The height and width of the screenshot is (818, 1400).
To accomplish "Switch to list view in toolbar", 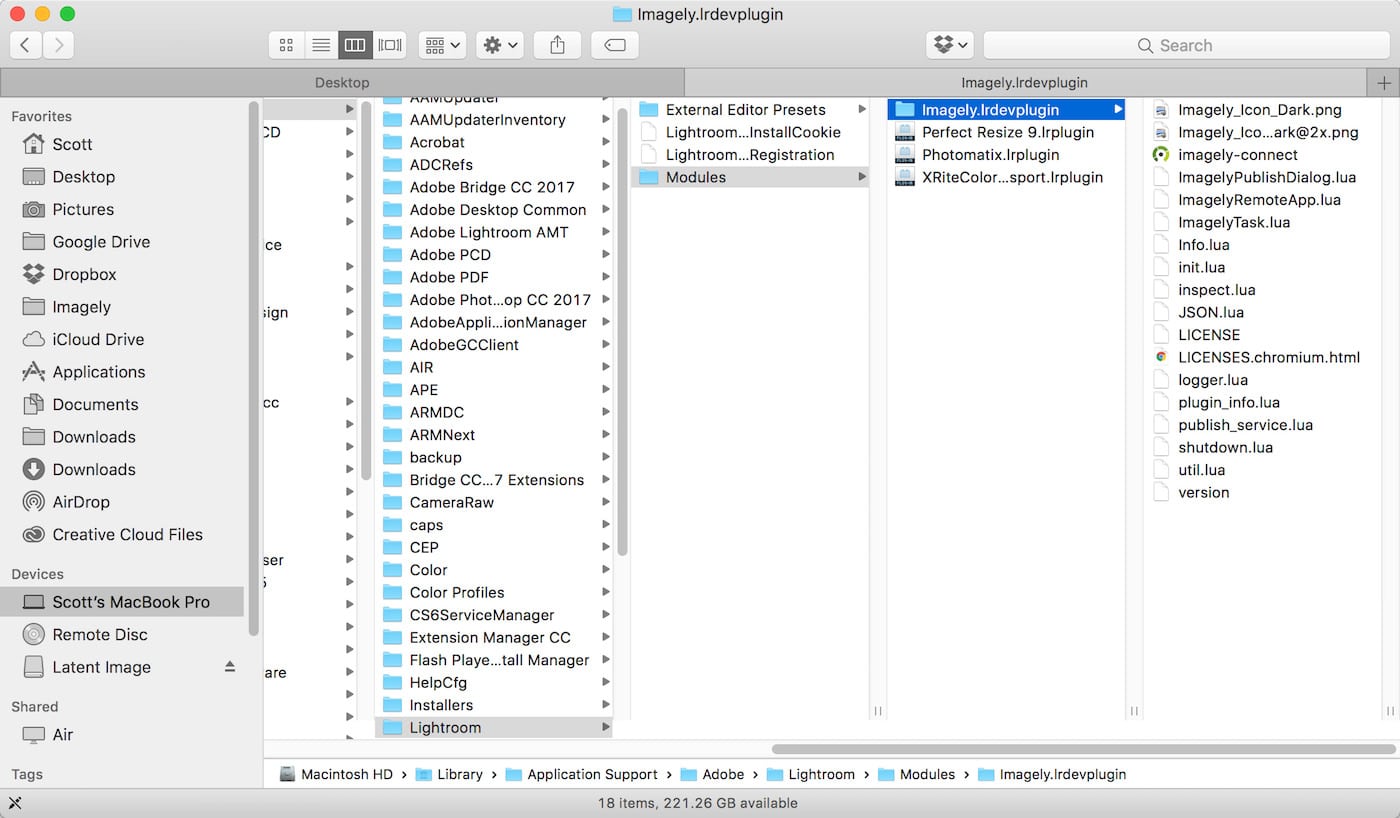I will coord(321,45).
